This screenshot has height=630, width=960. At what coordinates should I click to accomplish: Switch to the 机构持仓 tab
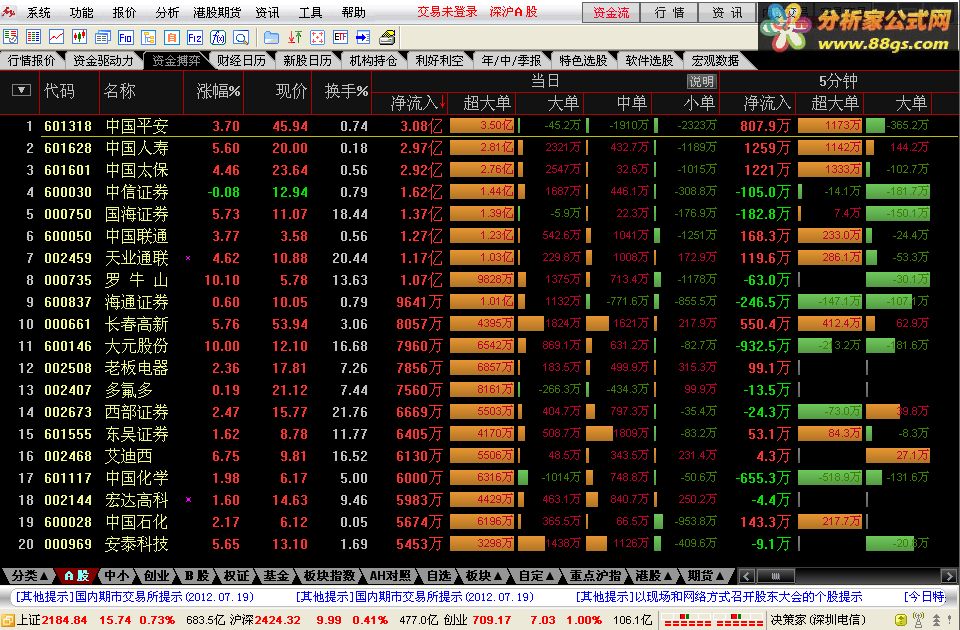373,60
